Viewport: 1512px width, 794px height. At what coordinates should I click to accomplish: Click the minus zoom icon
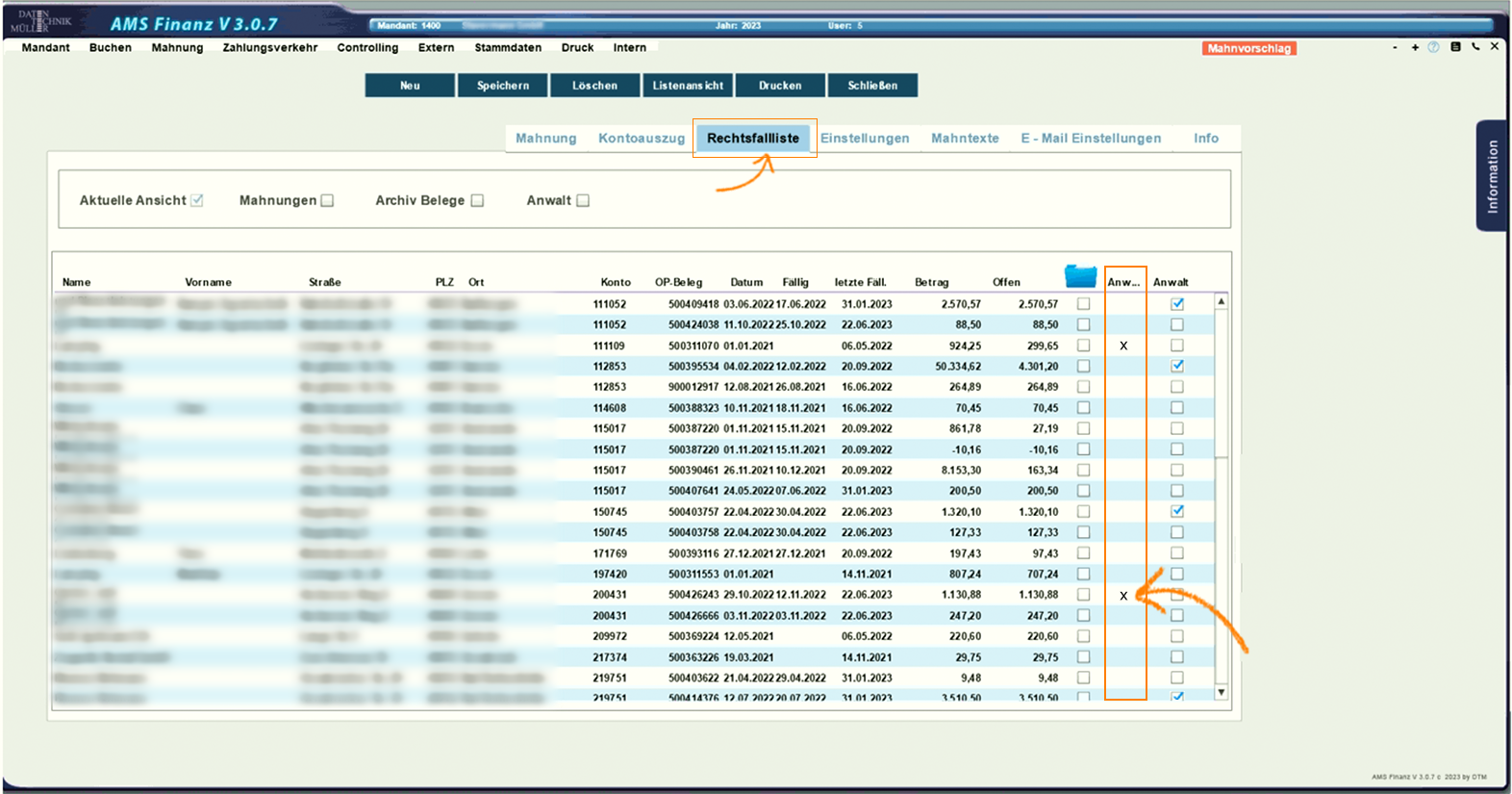point(1395,47)
